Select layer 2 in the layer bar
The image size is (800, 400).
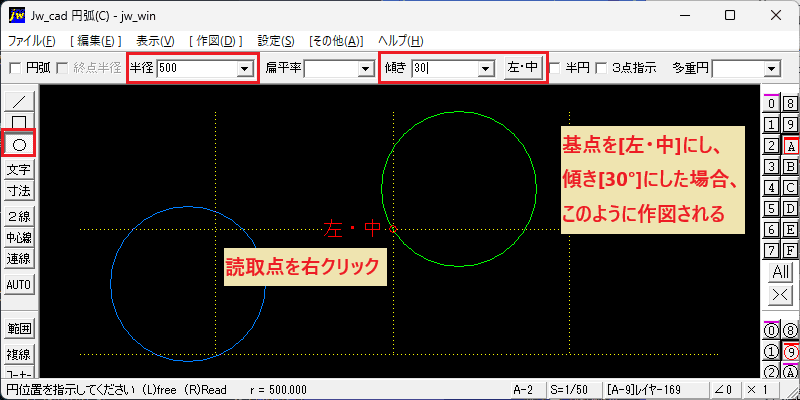pos(772,146)
